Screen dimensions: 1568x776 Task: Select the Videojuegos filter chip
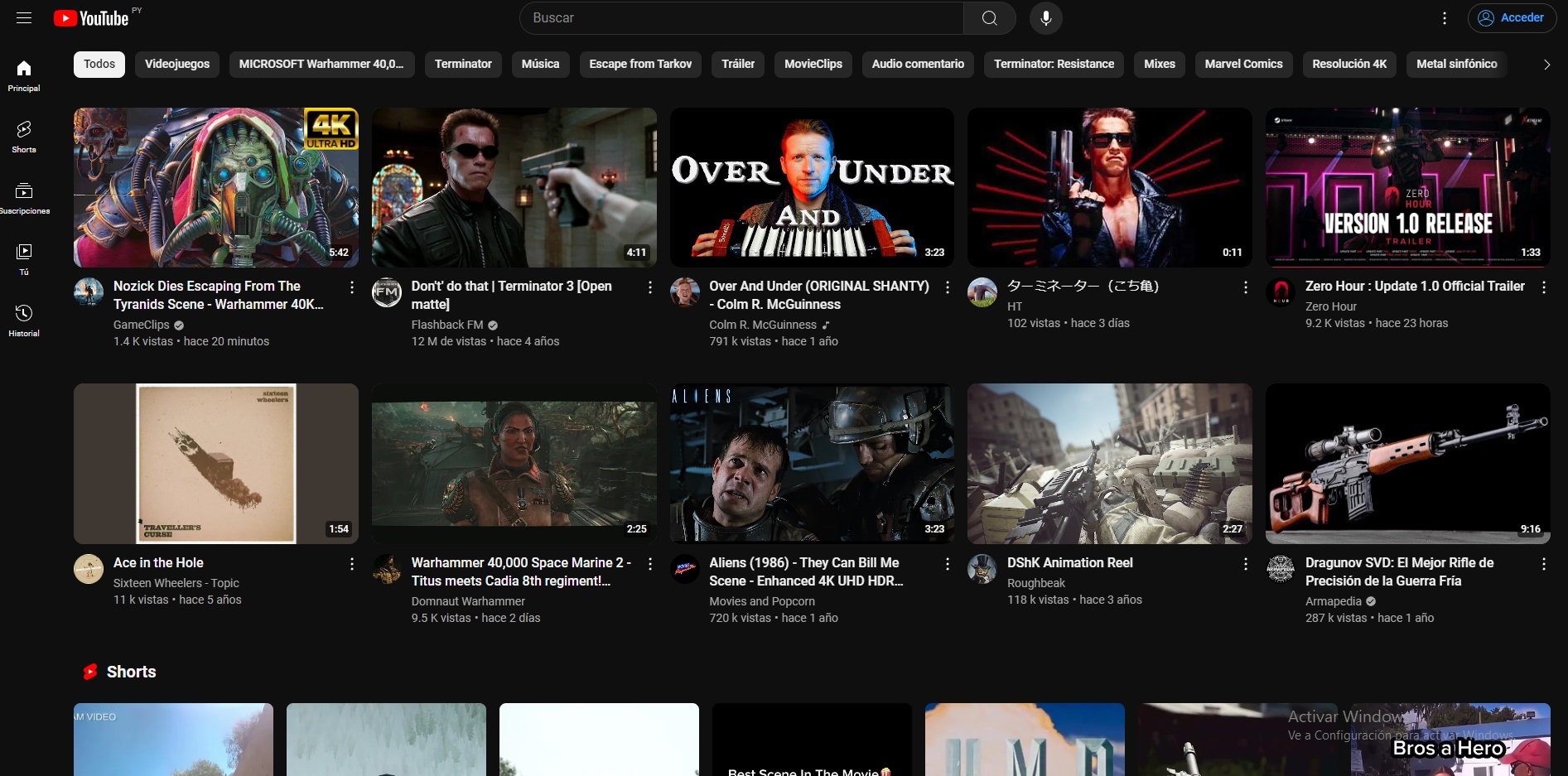click(x=177, y=65)
